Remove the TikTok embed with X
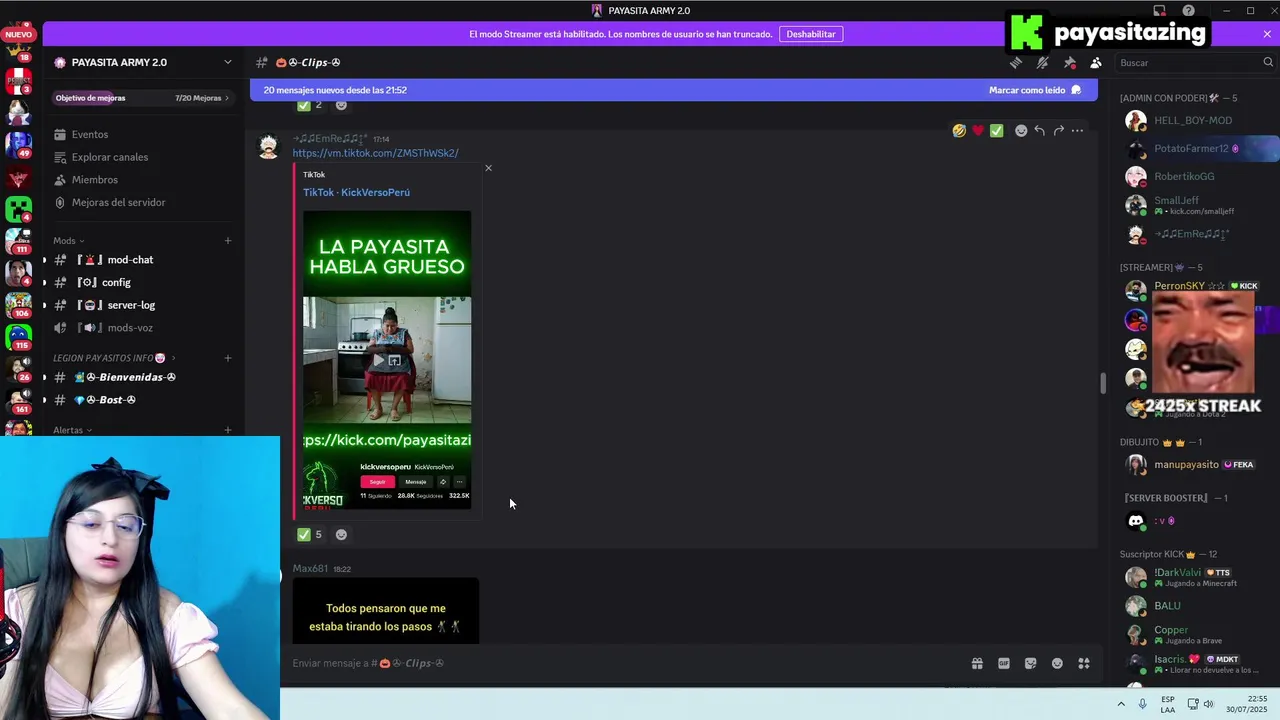1280x720 pixels. (488, 168)
